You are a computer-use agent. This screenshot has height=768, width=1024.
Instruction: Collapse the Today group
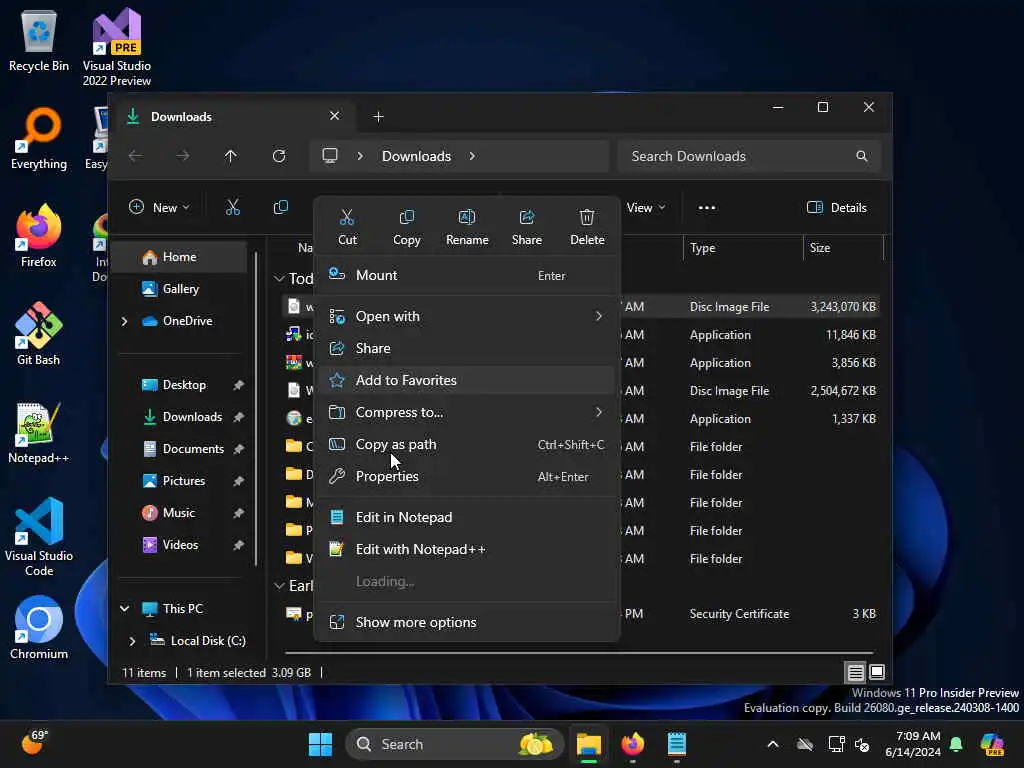pyautogui.click(x=280, y=279)
